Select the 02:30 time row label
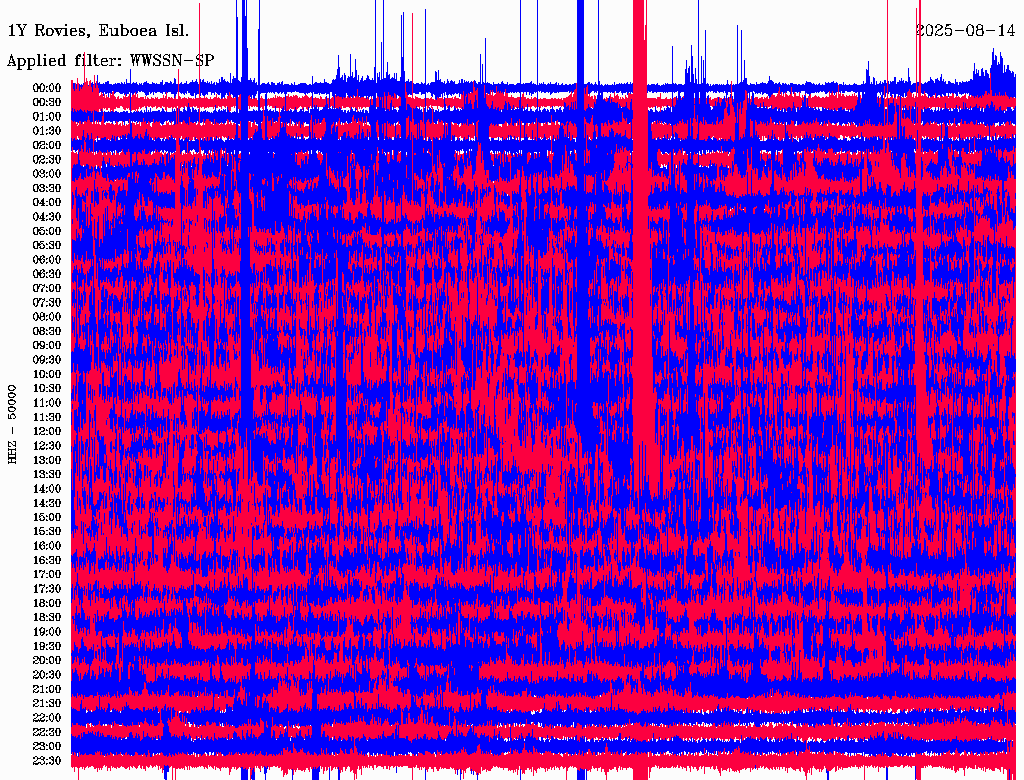1024x780 pixels. click(x=47, y=160)
